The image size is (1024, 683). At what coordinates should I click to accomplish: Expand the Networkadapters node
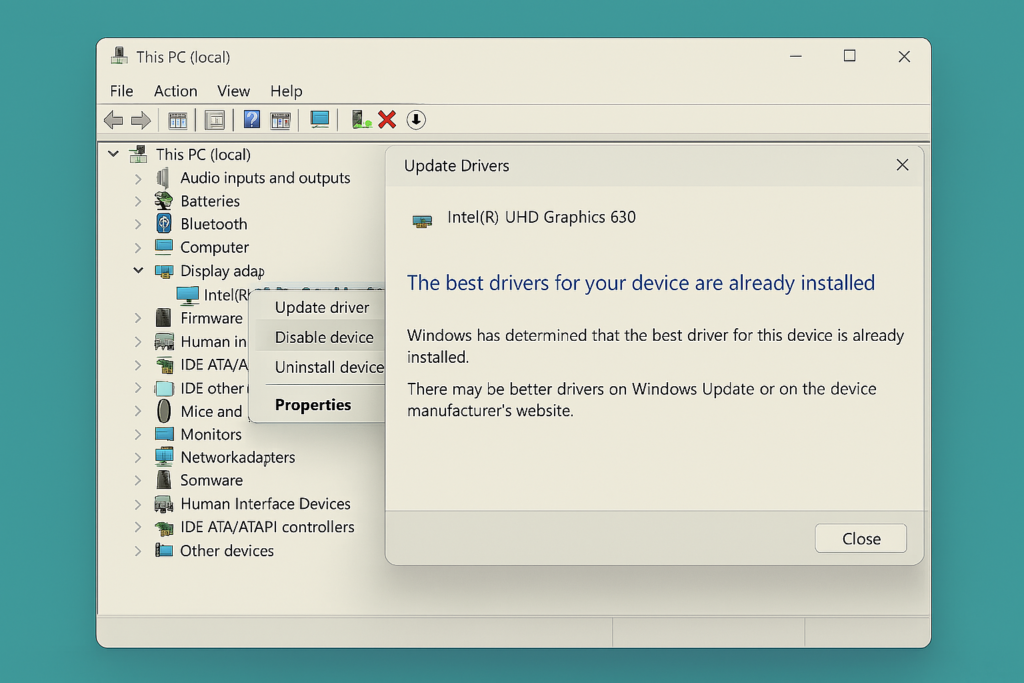click(138, 458)
